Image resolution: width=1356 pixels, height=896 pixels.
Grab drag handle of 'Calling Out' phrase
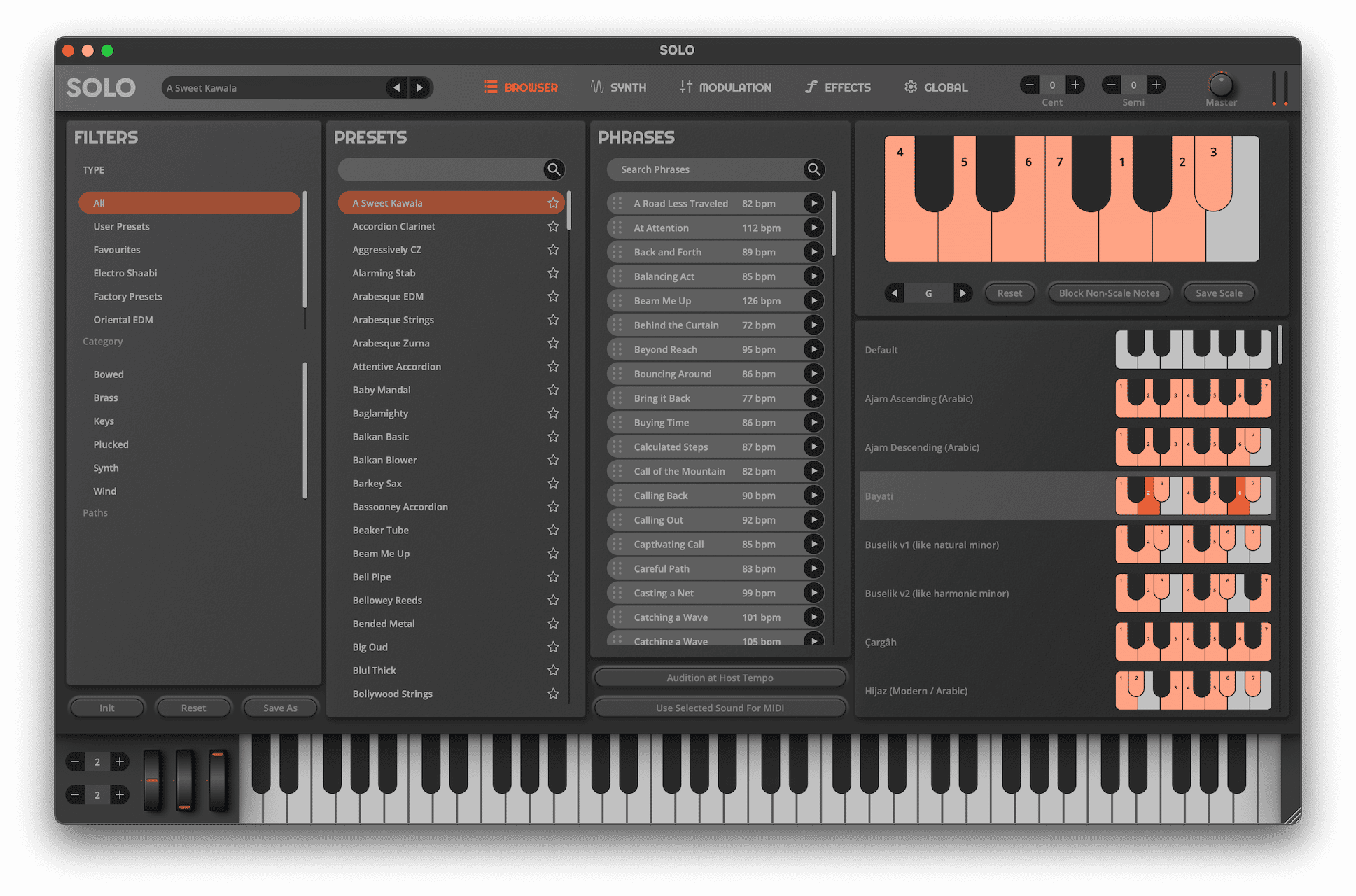click(x=617, y=520)
